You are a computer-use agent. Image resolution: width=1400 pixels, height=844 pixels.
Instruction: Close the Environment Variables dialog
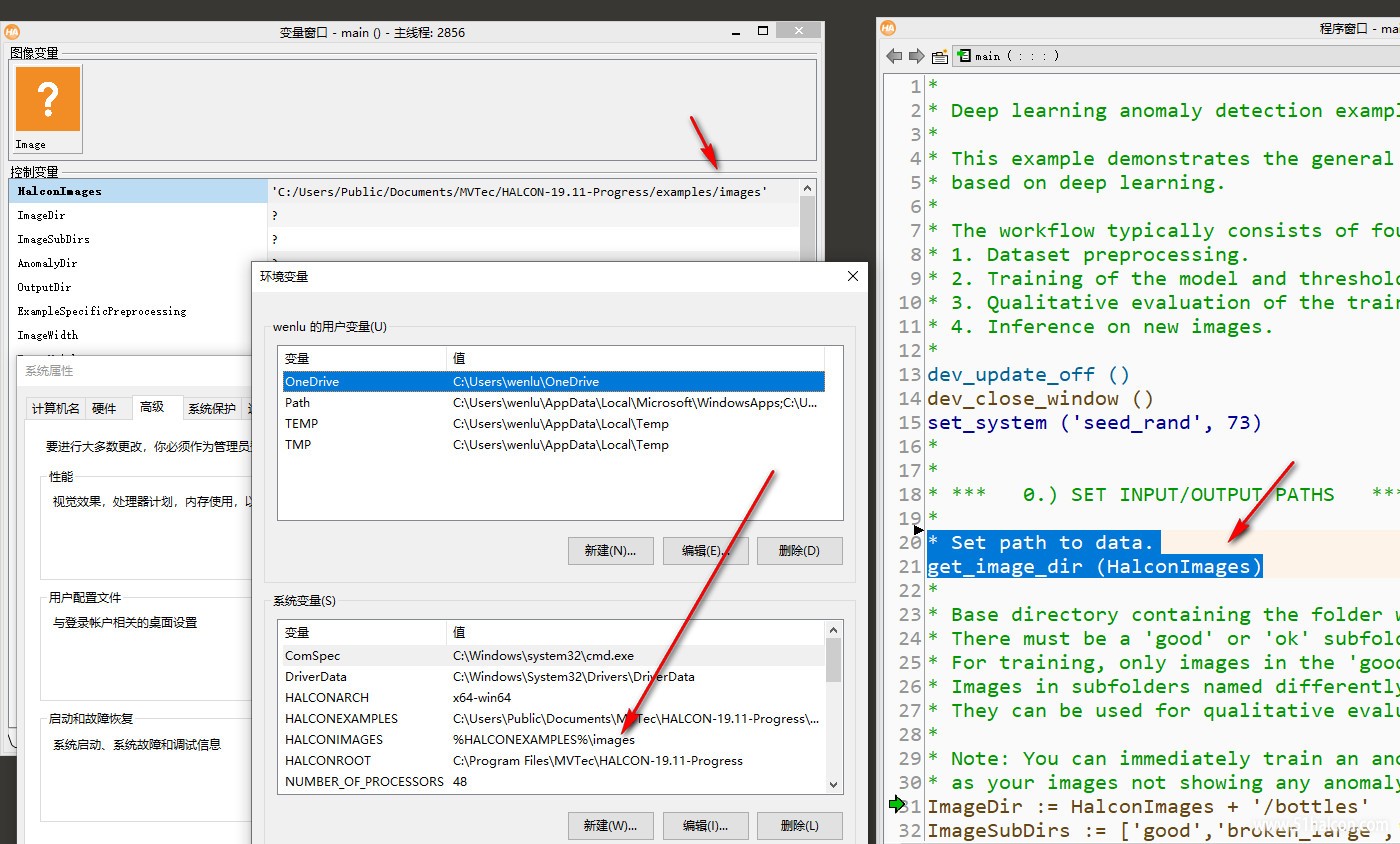(x=853, y=276)
